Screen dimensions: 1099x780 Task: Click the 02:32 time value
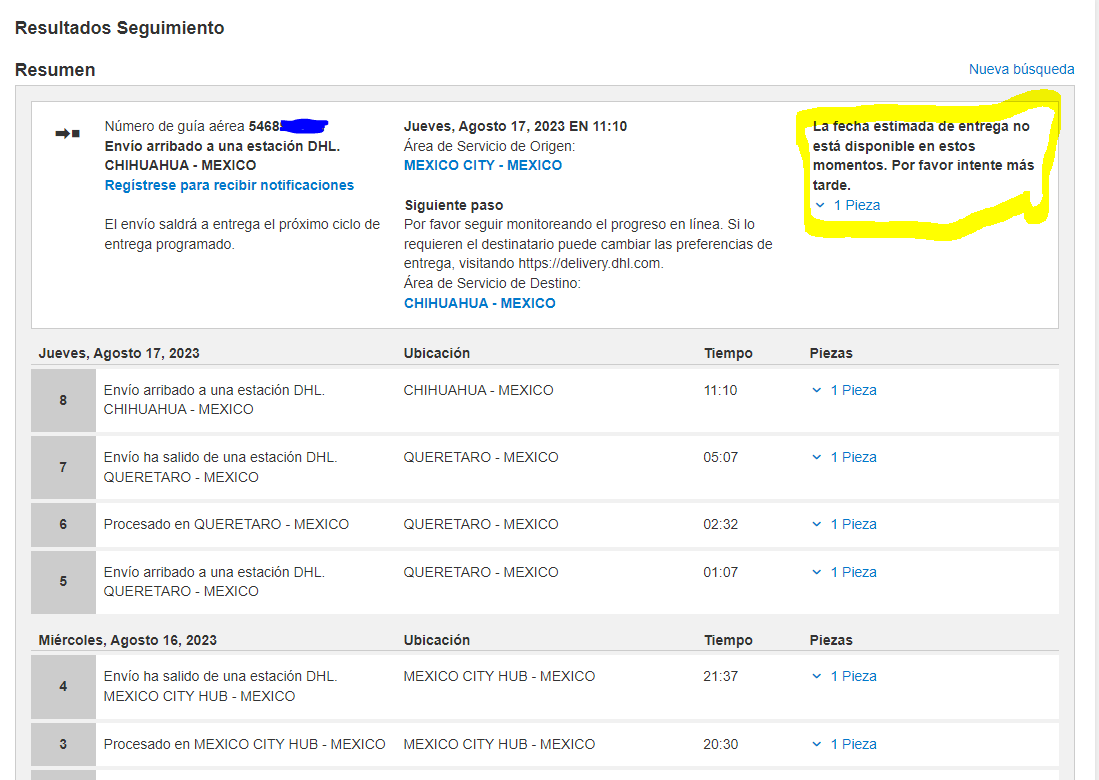(x=721, y=524)
